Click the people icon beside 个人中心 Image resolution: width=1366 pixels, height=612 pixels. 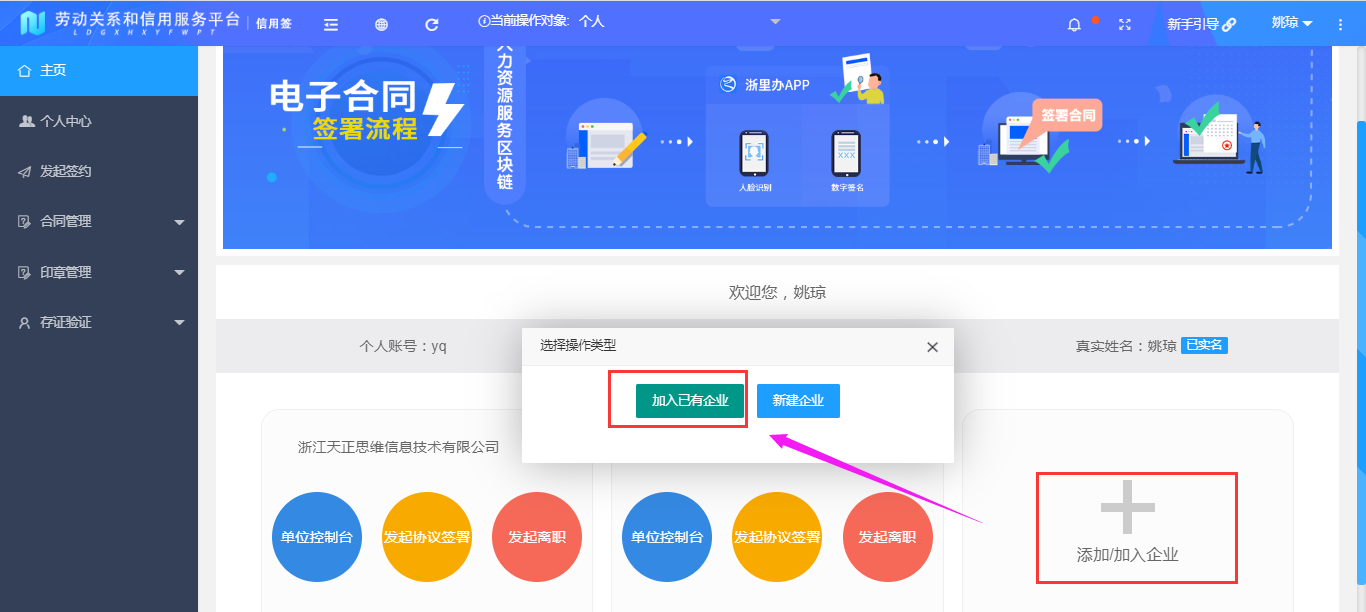click(x=26, y=121)
